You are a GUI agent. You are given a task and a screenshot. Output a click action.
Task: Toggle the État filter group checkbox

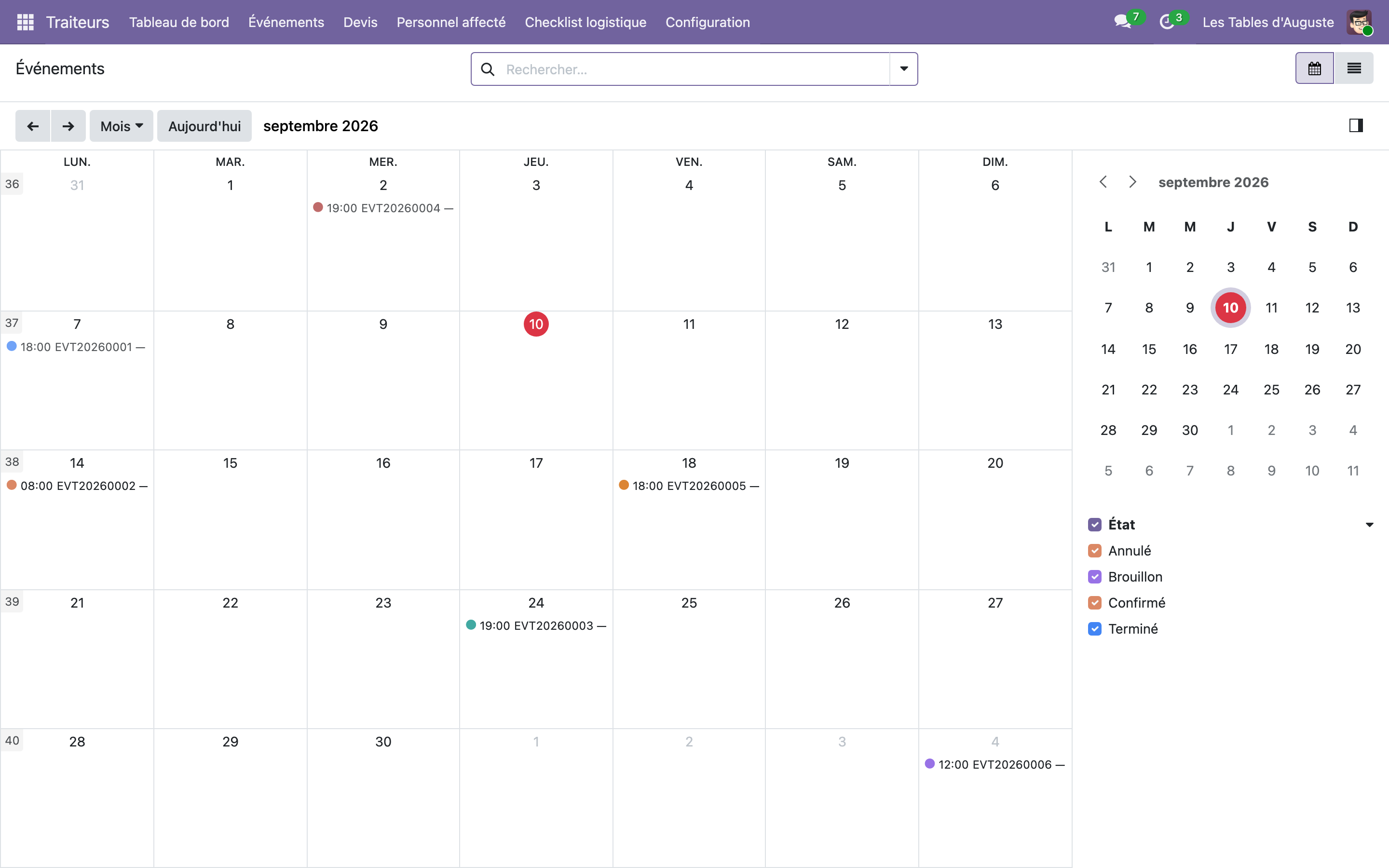1094,525
